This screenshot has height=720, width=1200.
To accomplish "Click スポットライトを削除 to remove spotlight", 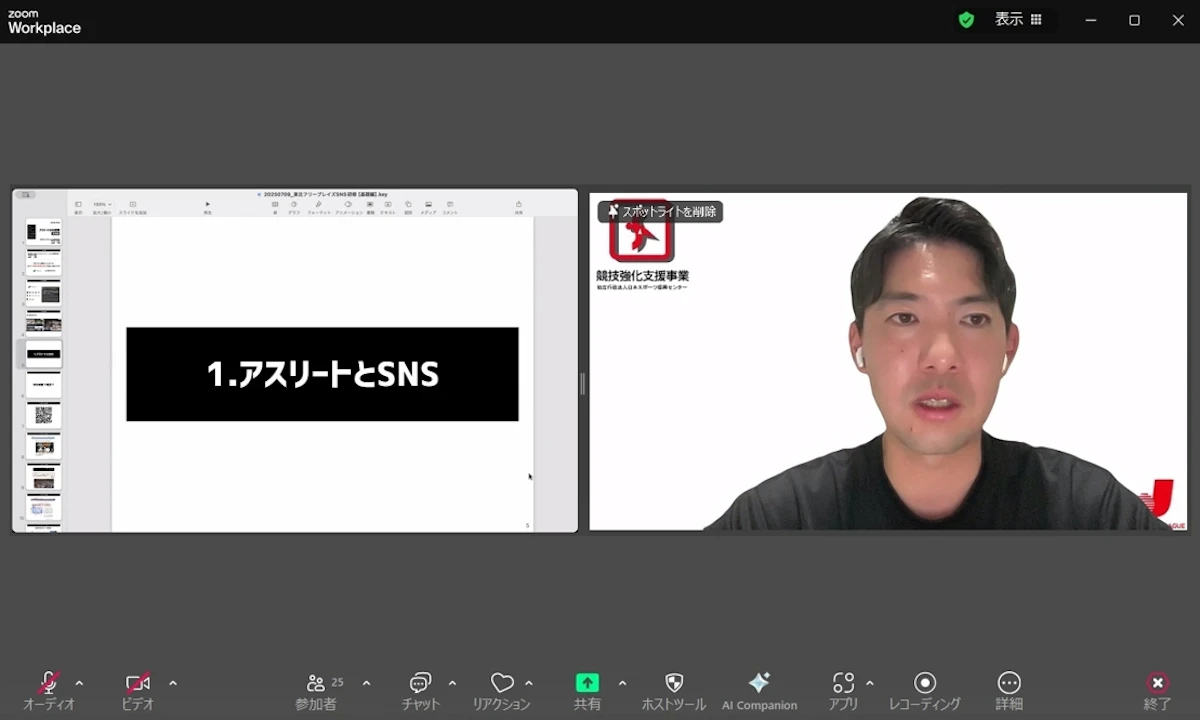I will [661, 212].
